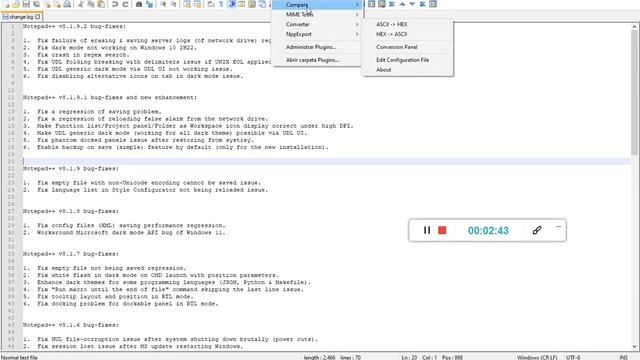
Task: Click line 'Notepad++ v8.1.8 bug-fixes:'
Action: [x=71, y=211]
